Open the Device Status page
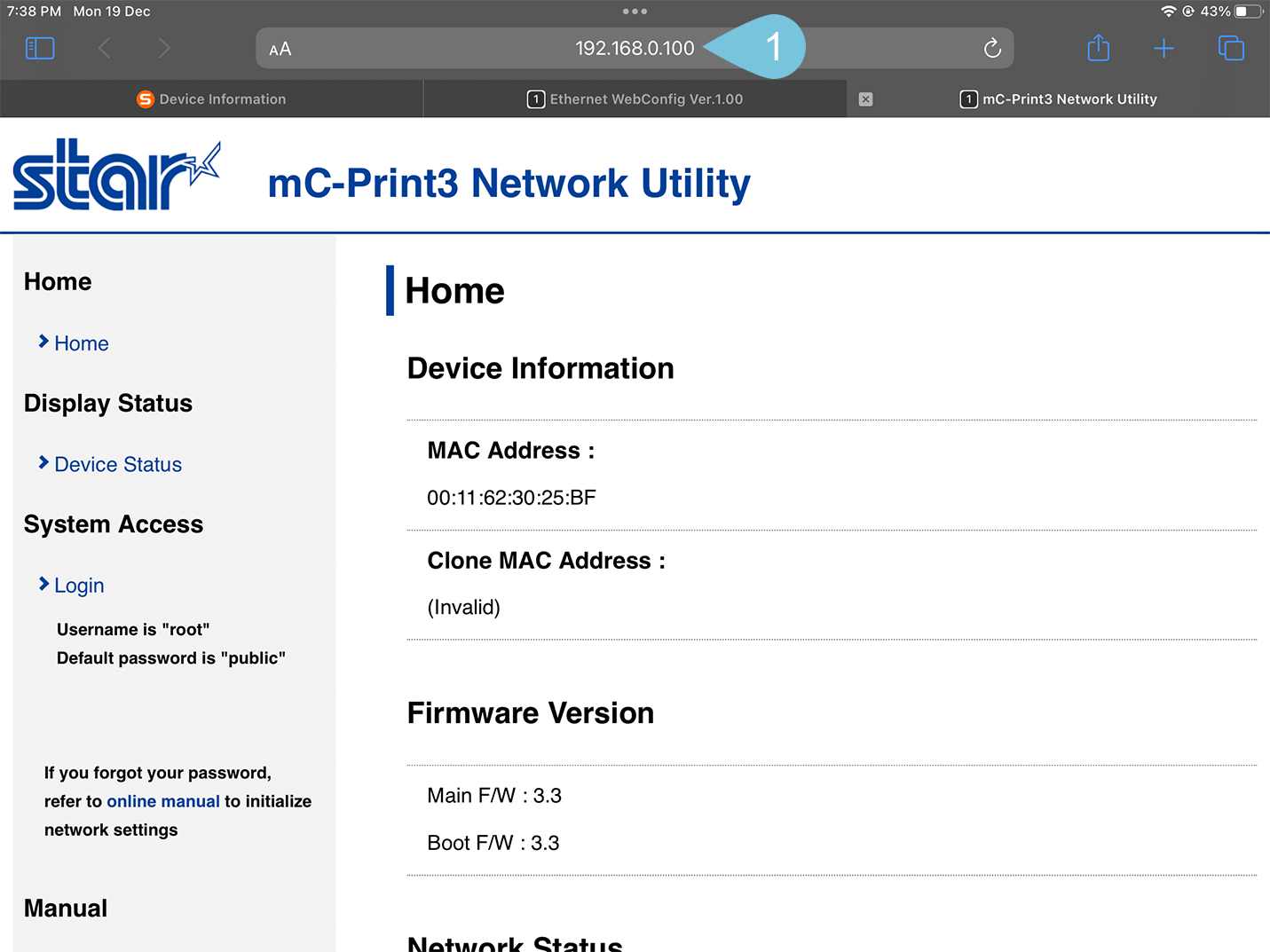The width and height of the screenshot is (1270, 952). click(118, 464)
